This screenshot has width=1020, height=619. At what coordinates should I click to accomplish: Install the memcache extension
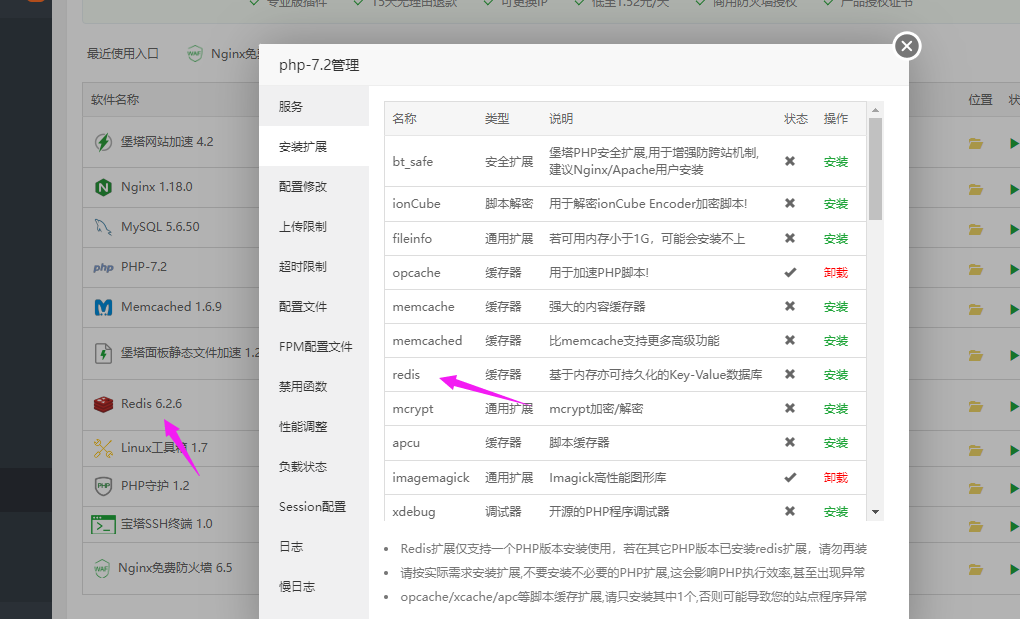click(x=835, y=306)
